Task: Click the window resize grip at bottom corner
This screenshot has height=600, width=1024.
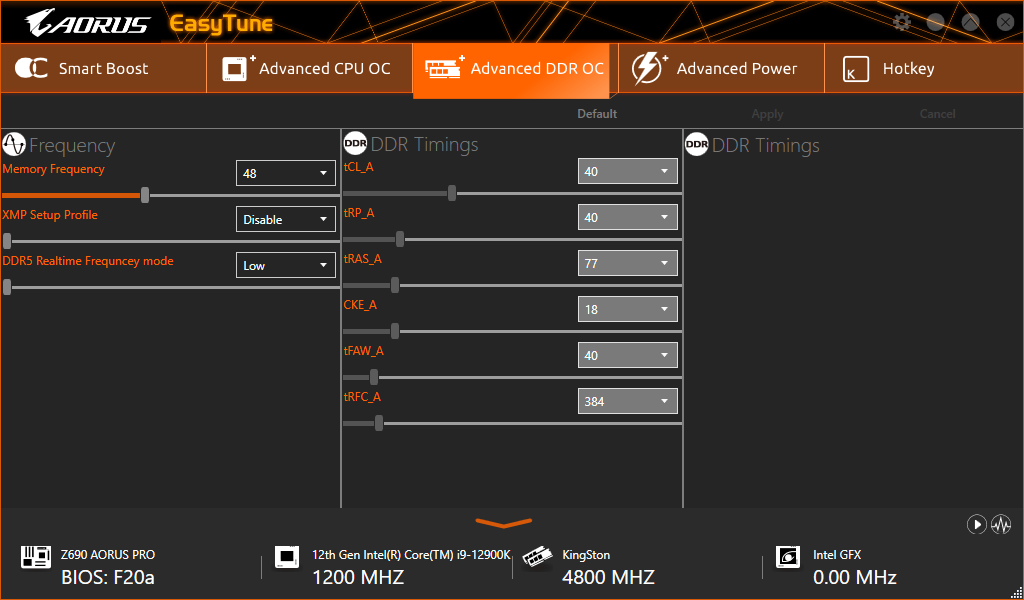Action: point(1016,592)
